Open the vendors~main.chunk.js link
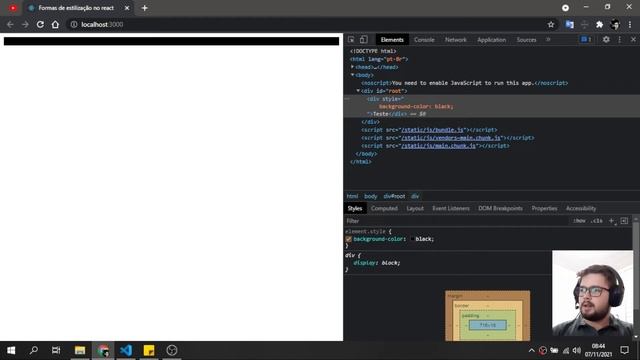 pos(451,138)
